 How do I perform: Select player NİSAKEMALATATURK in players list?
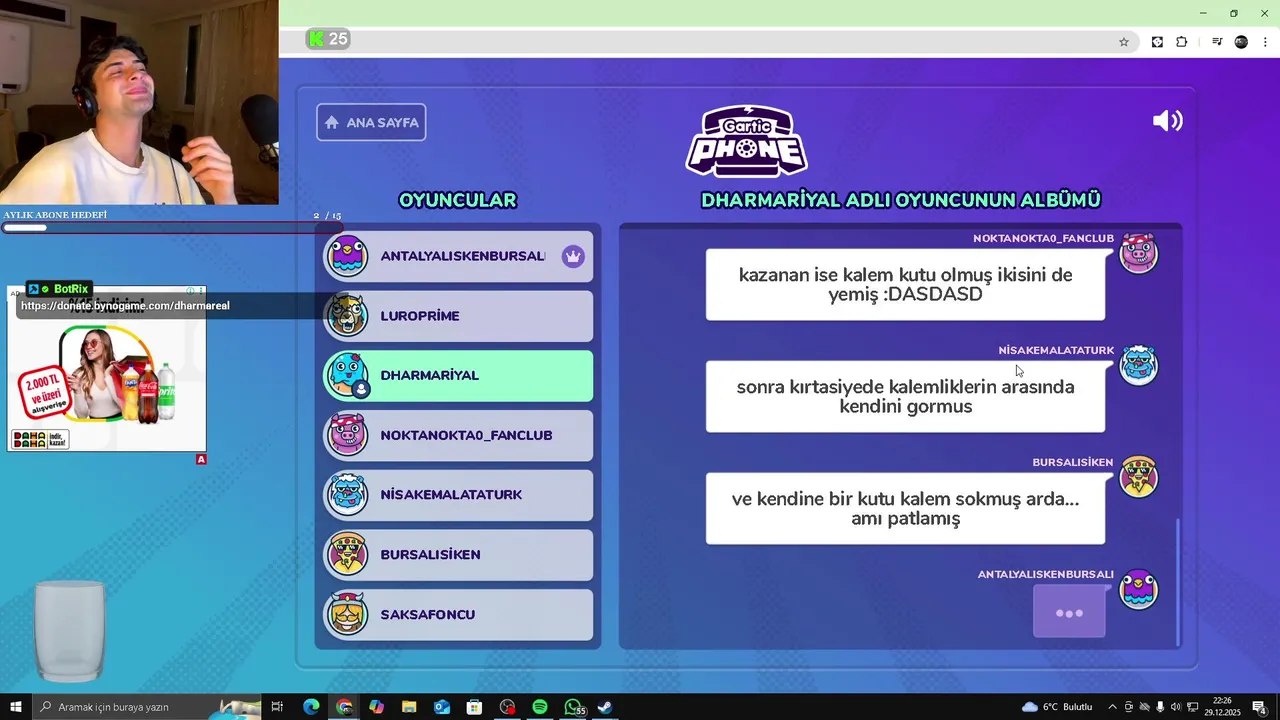point(458,495)
